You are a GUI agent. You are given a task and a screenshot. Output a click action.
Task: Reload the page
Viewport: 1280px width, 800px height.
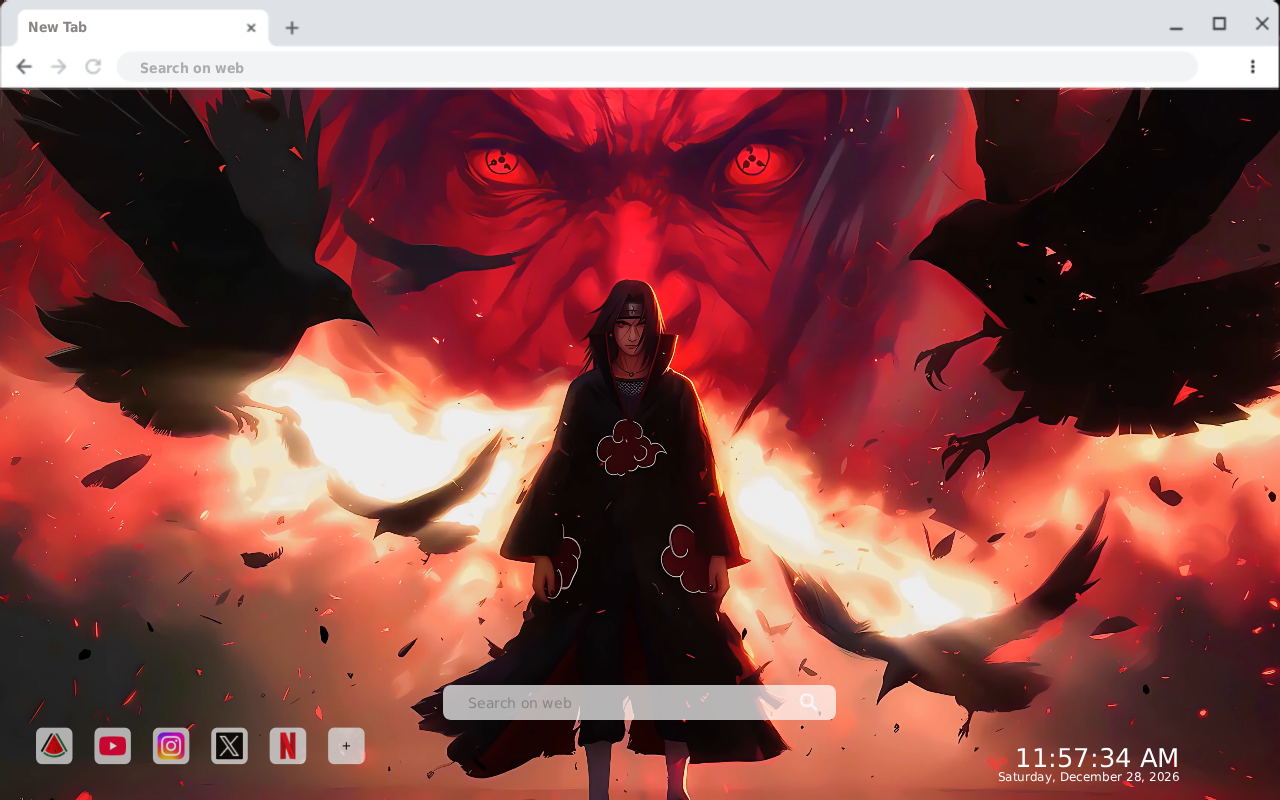(x=93, y=67)
